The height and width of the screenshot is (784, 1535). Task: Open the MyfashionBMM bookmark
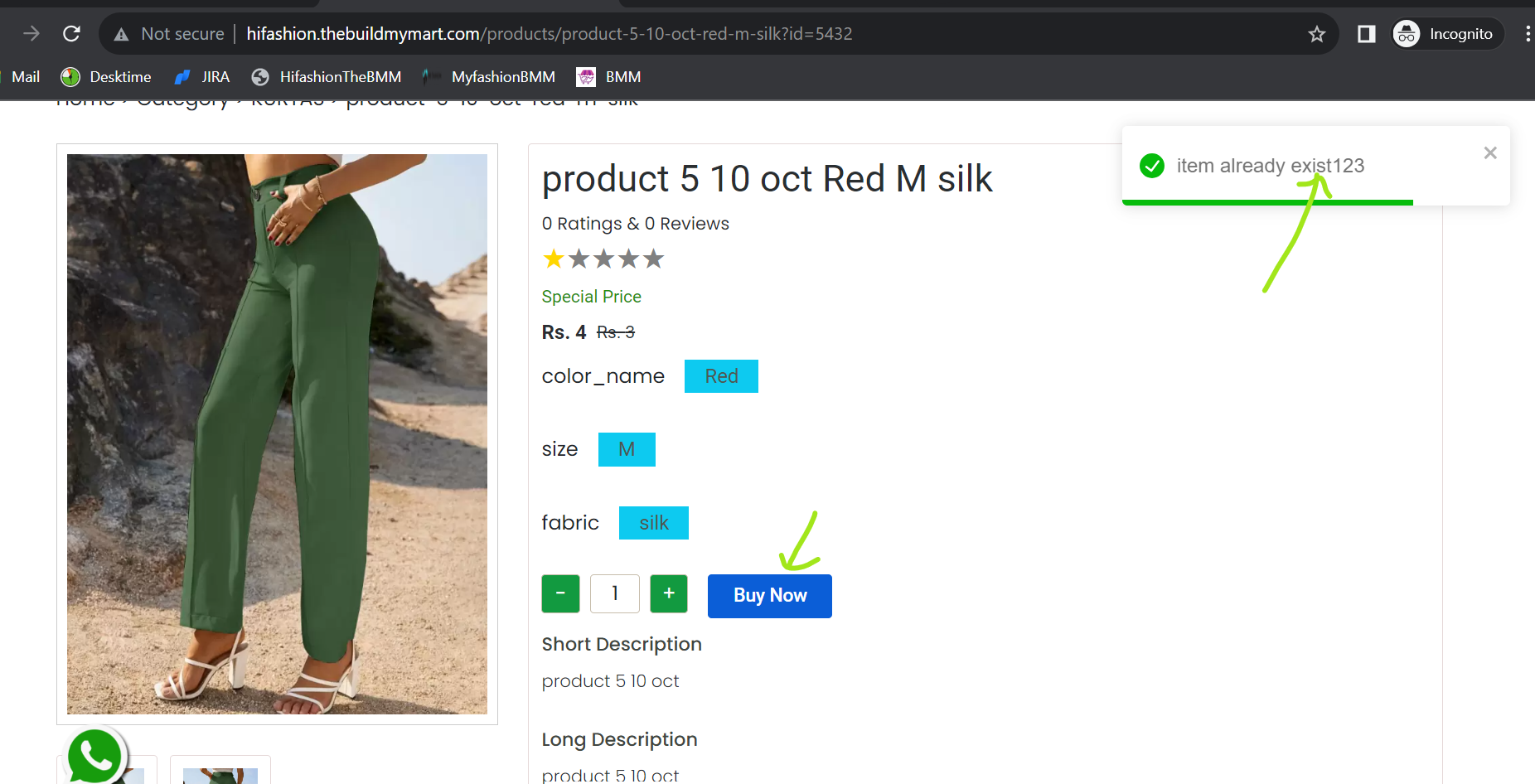[x=489, y=77]
